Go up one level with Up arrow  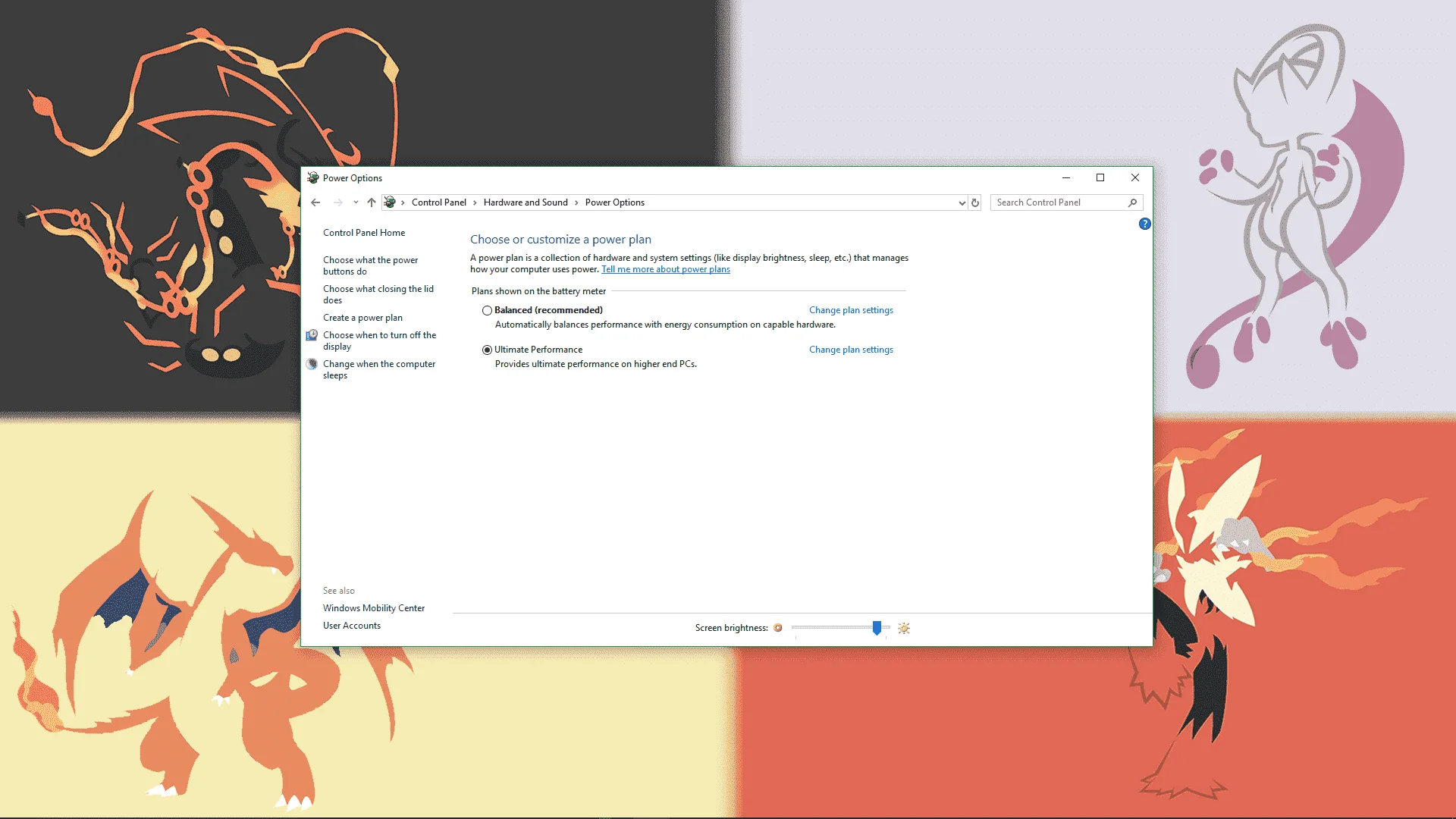[372, 202]
